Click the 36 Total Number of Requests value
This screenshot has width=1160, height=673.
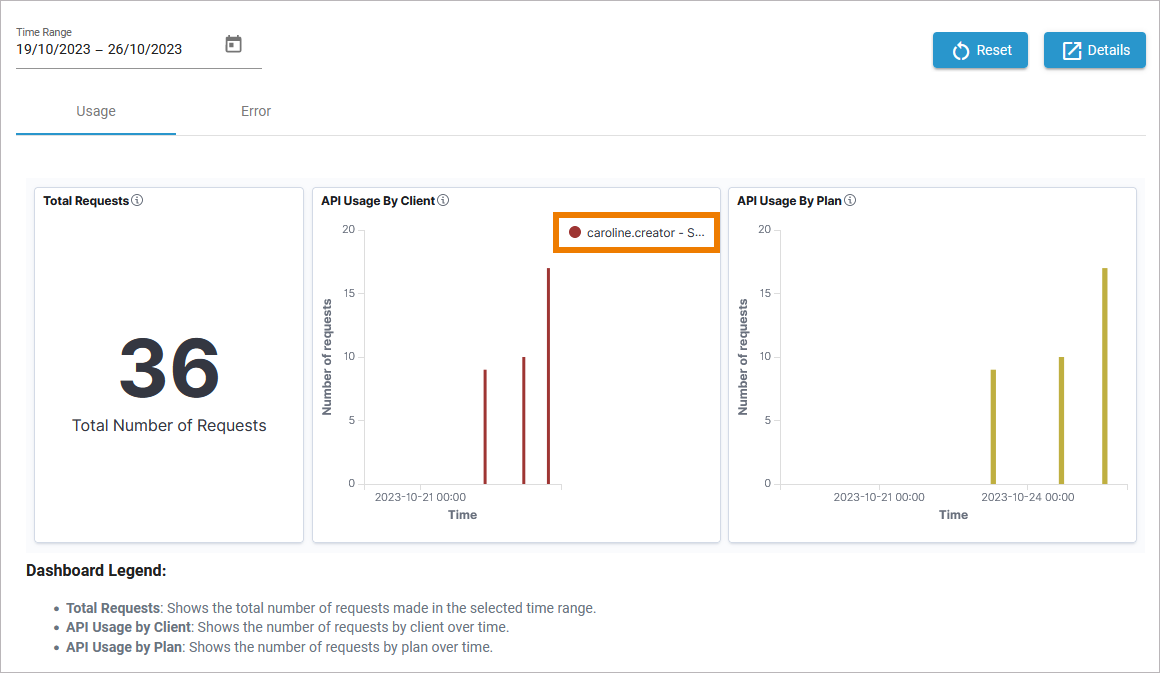coord(169,368)
